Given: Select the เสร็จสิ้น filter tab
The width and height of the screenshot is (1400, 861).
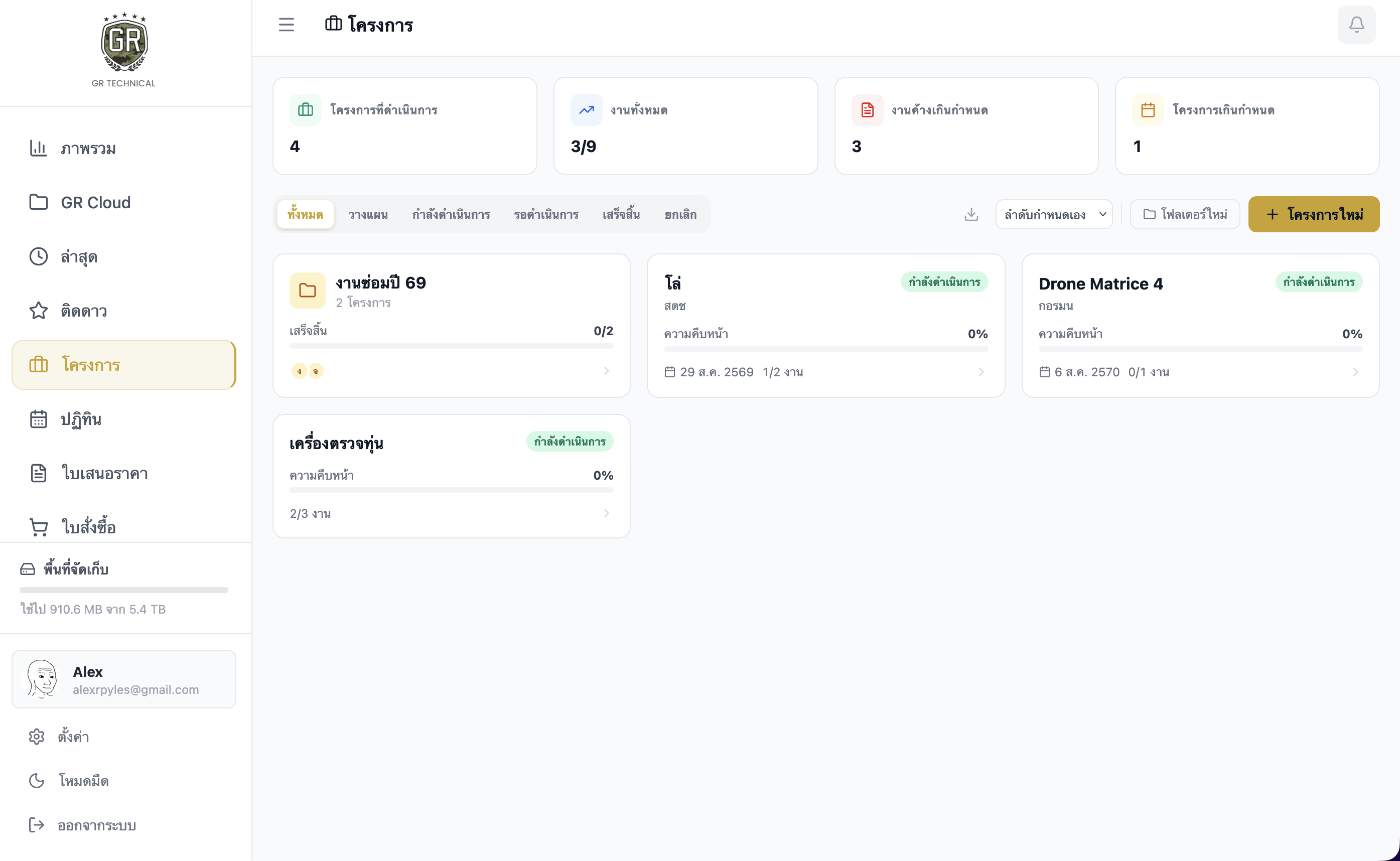Looking at the screenshot, I should pos(621,214).
